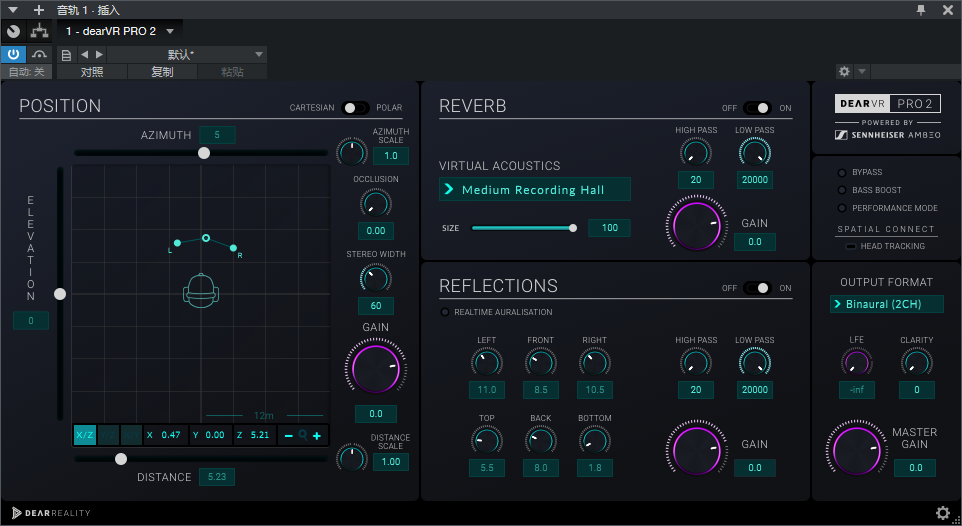Click the 对照 compare button
Screen dimensions: 962x526
click(x=92, y=72)
